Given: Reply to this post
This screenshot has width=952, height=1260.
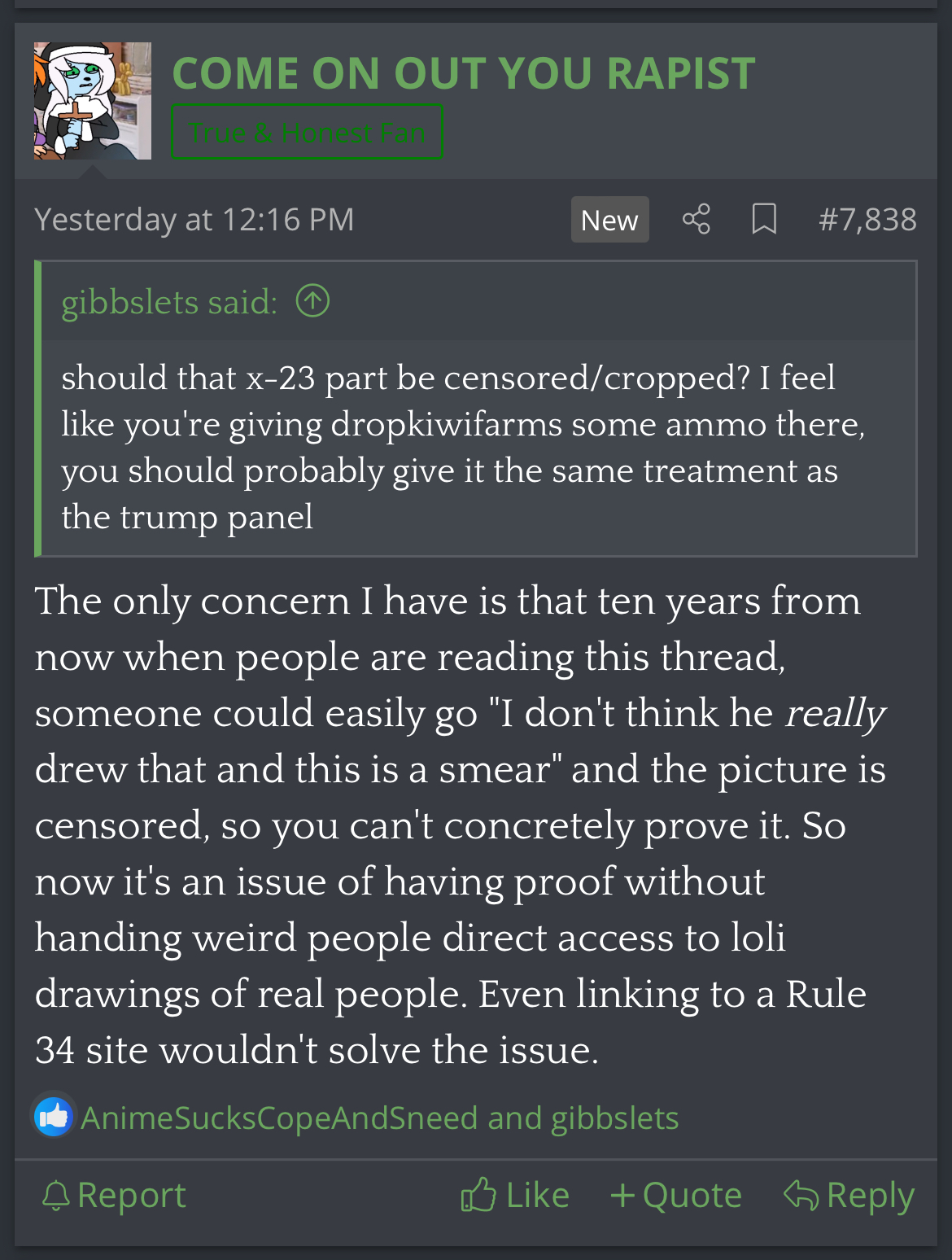Looking at the screenshot, I should pyautogui.click(x=849, y=1196).
